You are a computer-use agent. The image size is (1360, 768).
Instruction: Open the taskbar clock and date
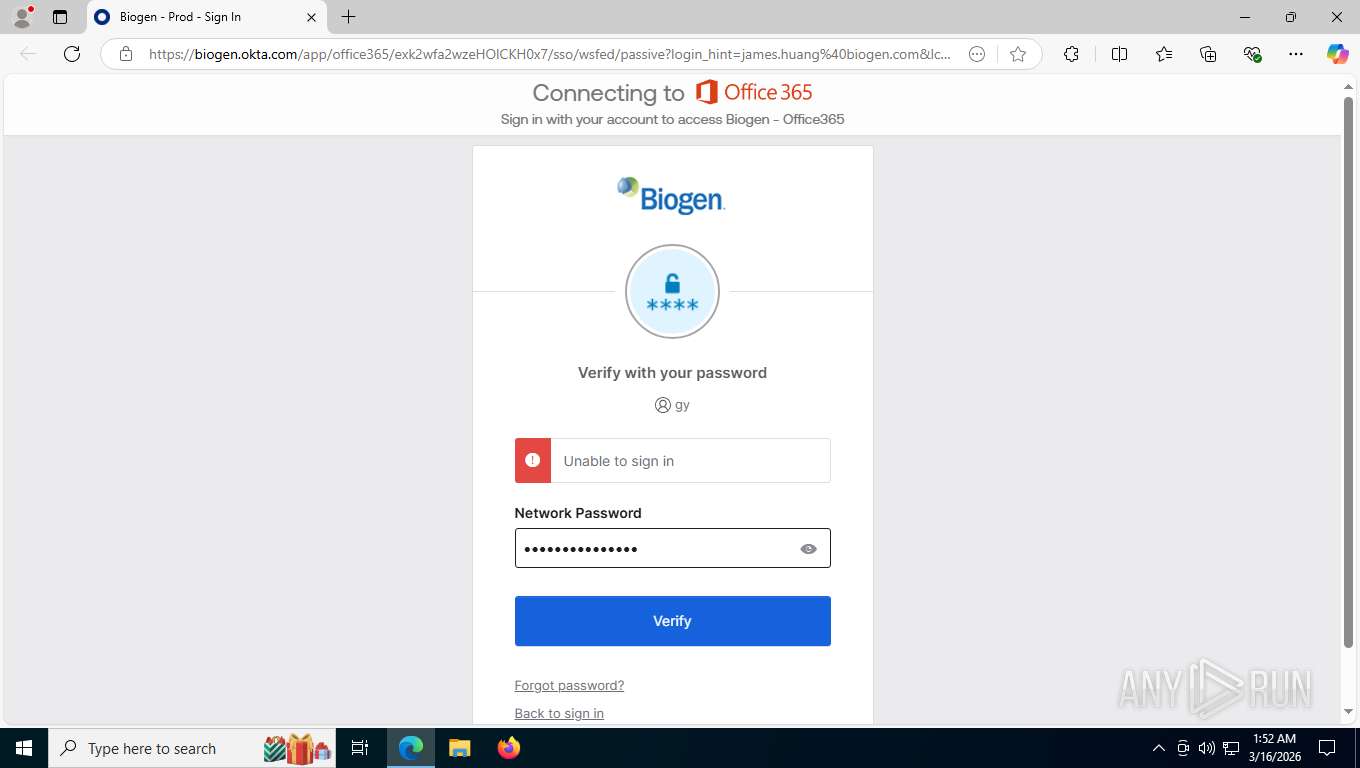(x=1274, y=748)
